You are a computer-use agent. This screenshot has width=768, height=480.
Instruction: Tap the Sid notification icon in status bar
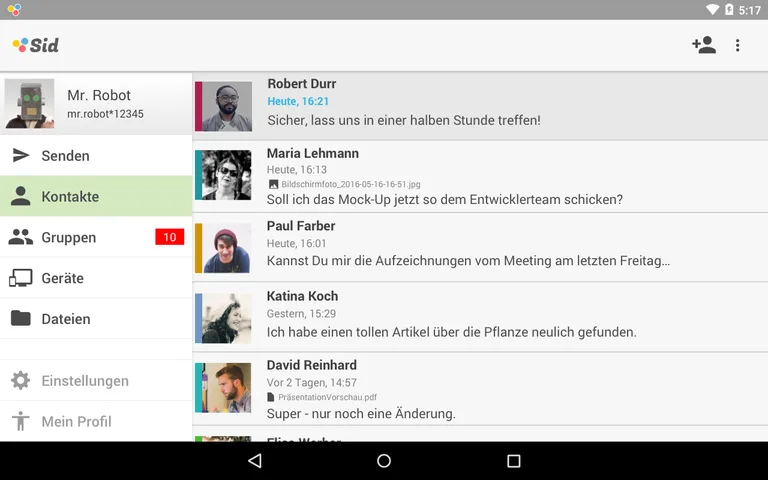coord(14,9)
